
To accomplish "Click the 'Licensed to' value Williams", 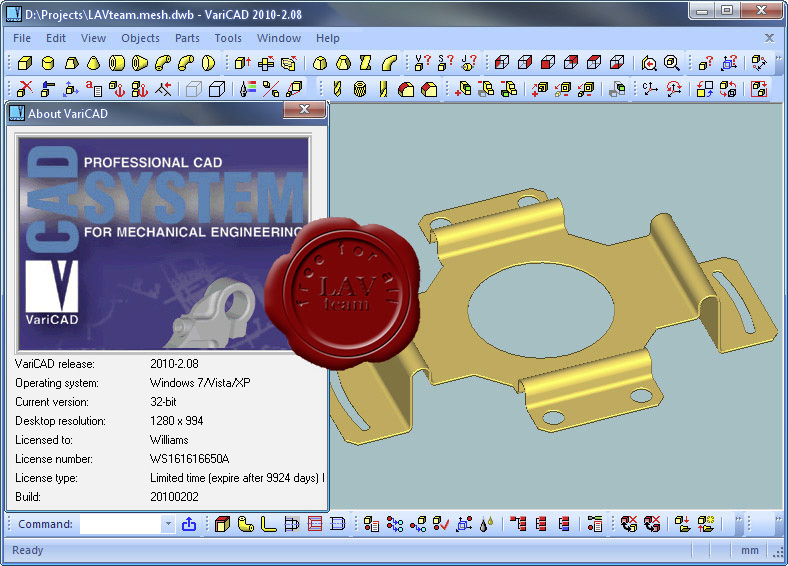I will pyautogui.click(x=169, y=440).
